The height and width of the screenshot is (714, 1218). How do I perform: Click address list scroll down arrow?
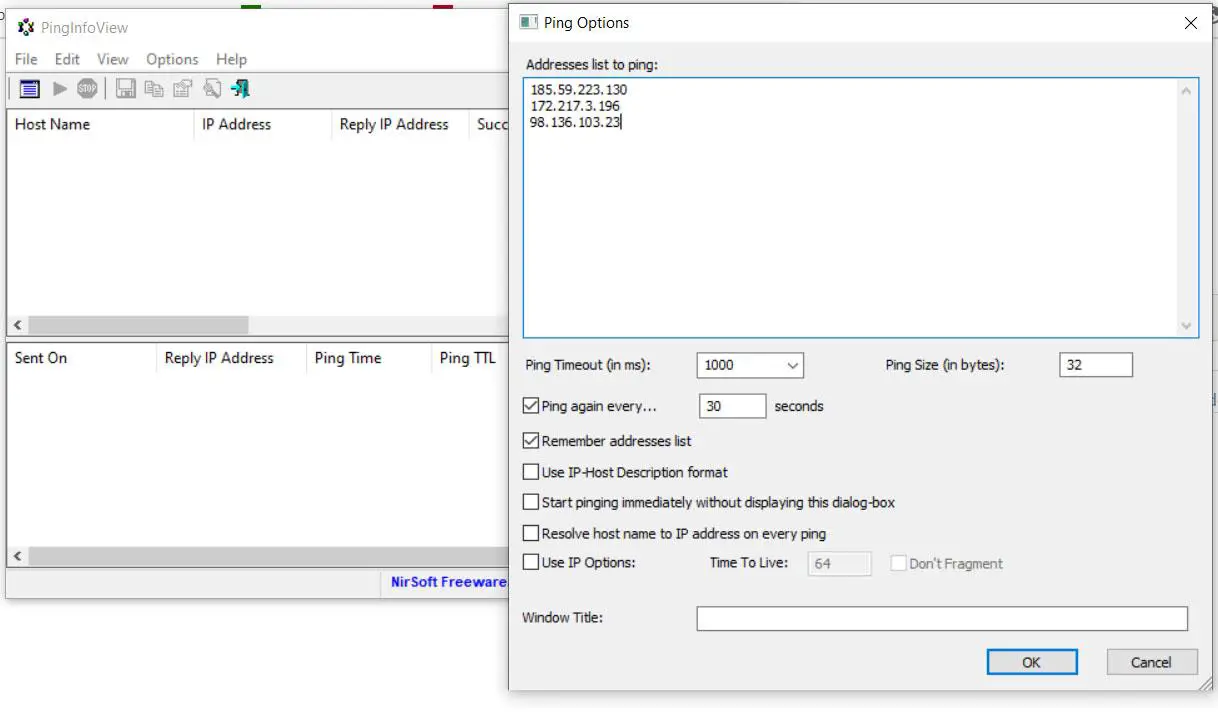click(x=1187, y=326)
